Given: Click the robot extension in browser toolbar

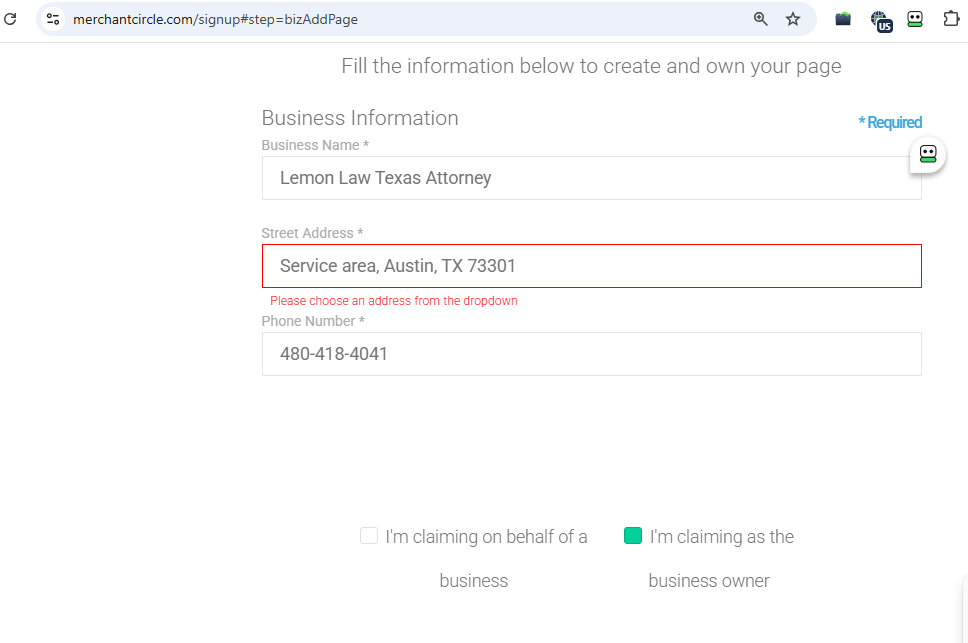Looking at the screenshot, I should 915,19.
